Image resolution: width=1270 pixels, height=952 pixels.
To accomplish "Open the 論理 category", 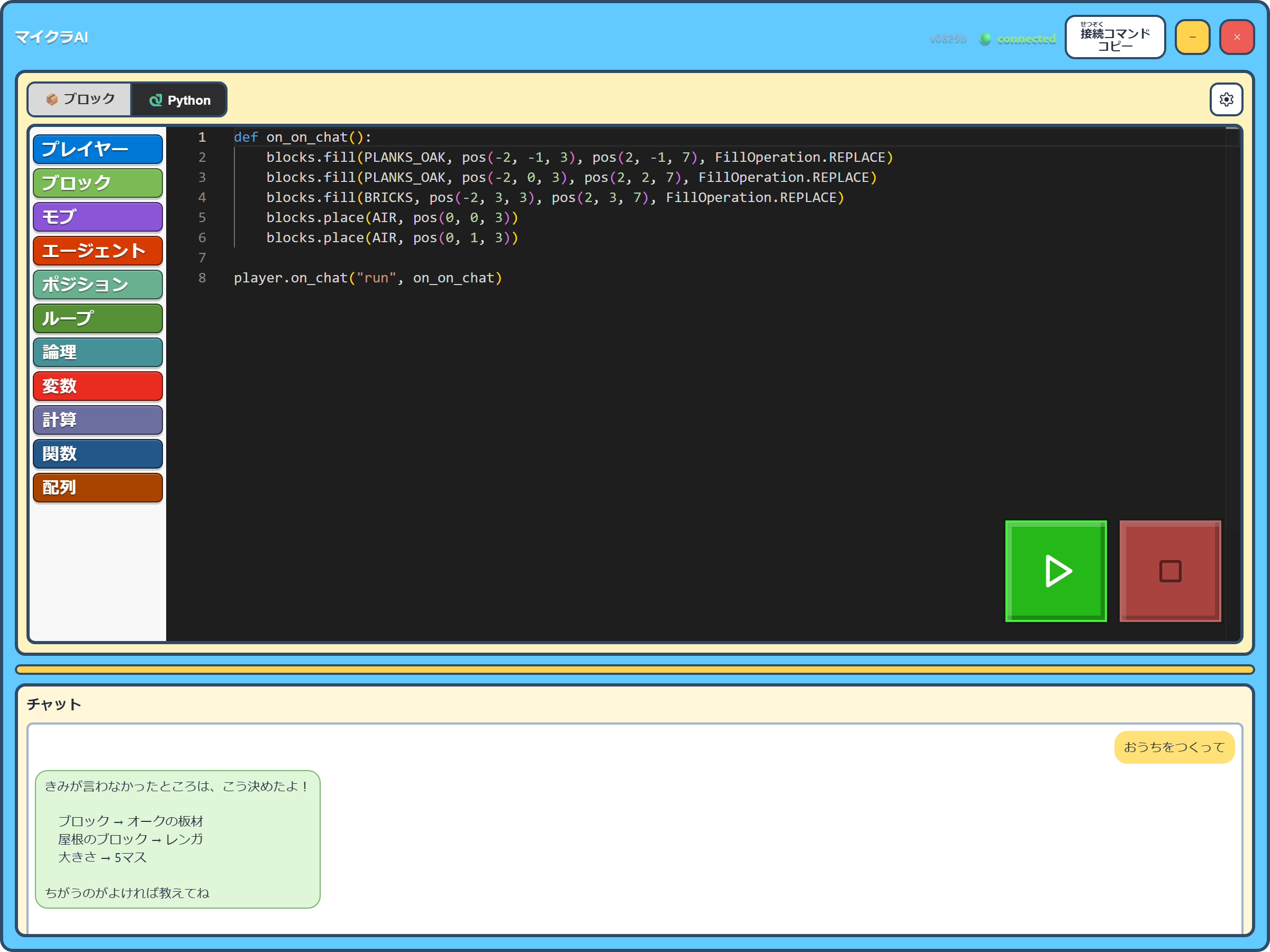I will 97,352.
